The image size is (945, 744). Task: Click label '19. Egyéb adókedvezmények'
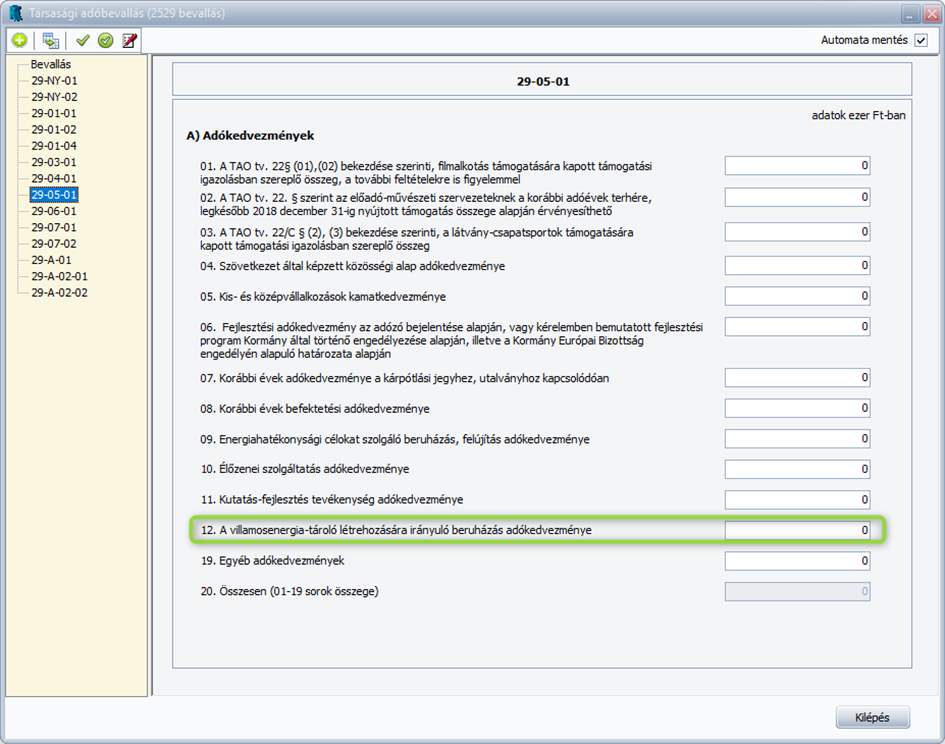[272, 561]
